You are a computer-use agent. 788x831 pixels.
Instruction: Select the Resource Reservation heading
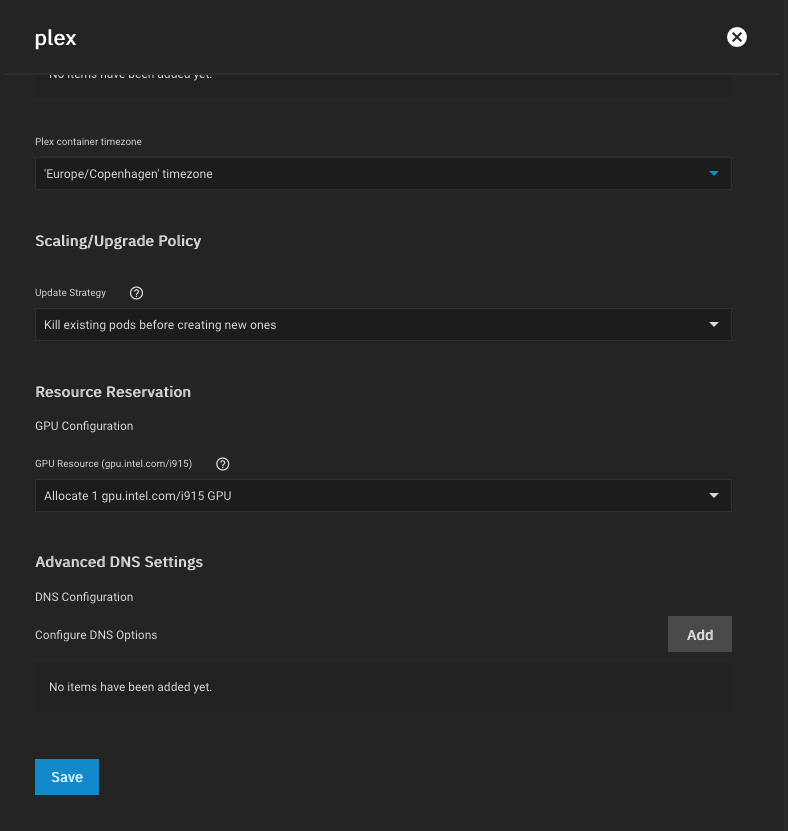pyautogui.click(x=113, y=392)
